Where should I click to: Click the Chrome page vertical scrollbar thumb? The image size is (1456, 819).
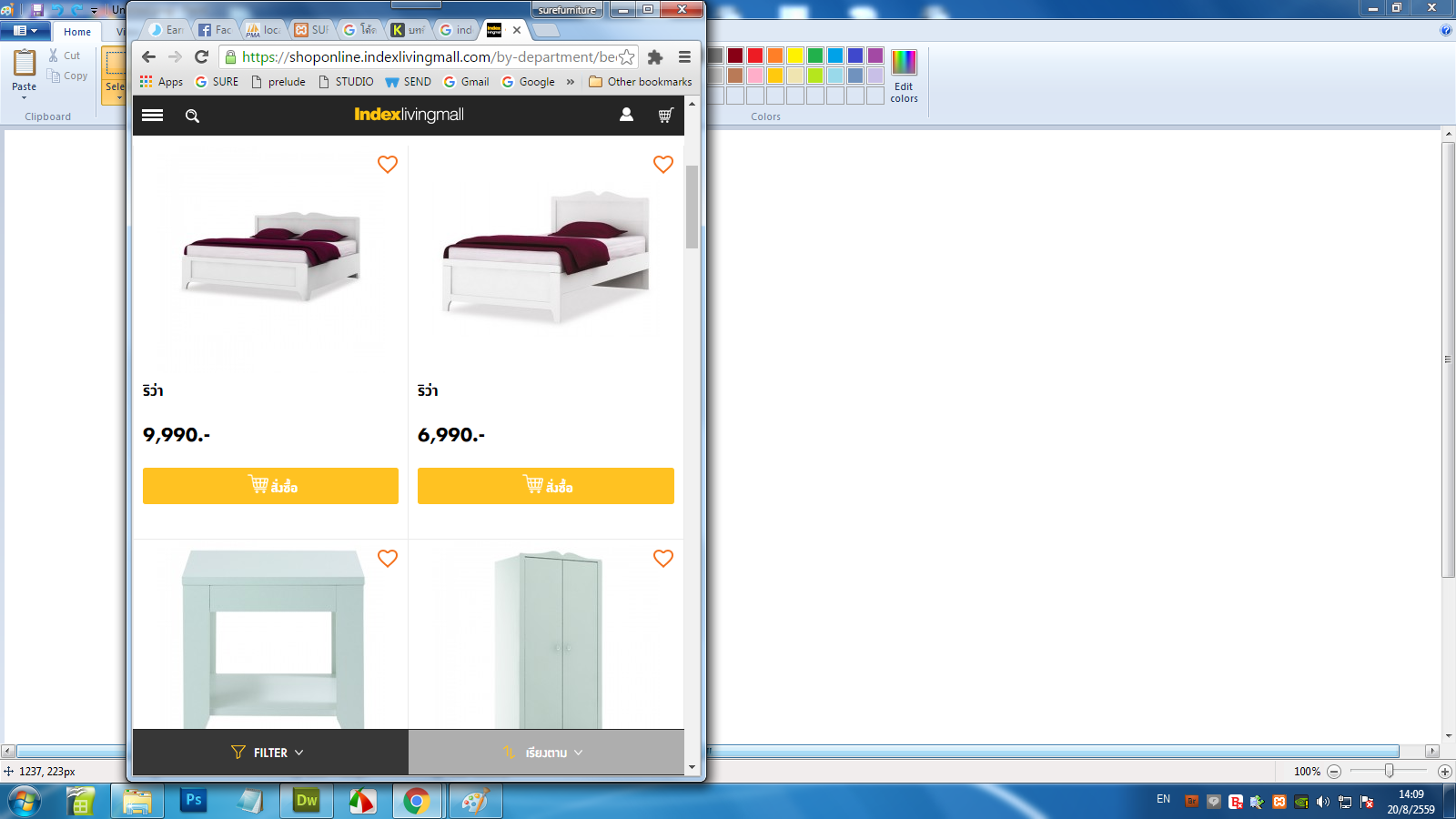[x=692, y=207]
